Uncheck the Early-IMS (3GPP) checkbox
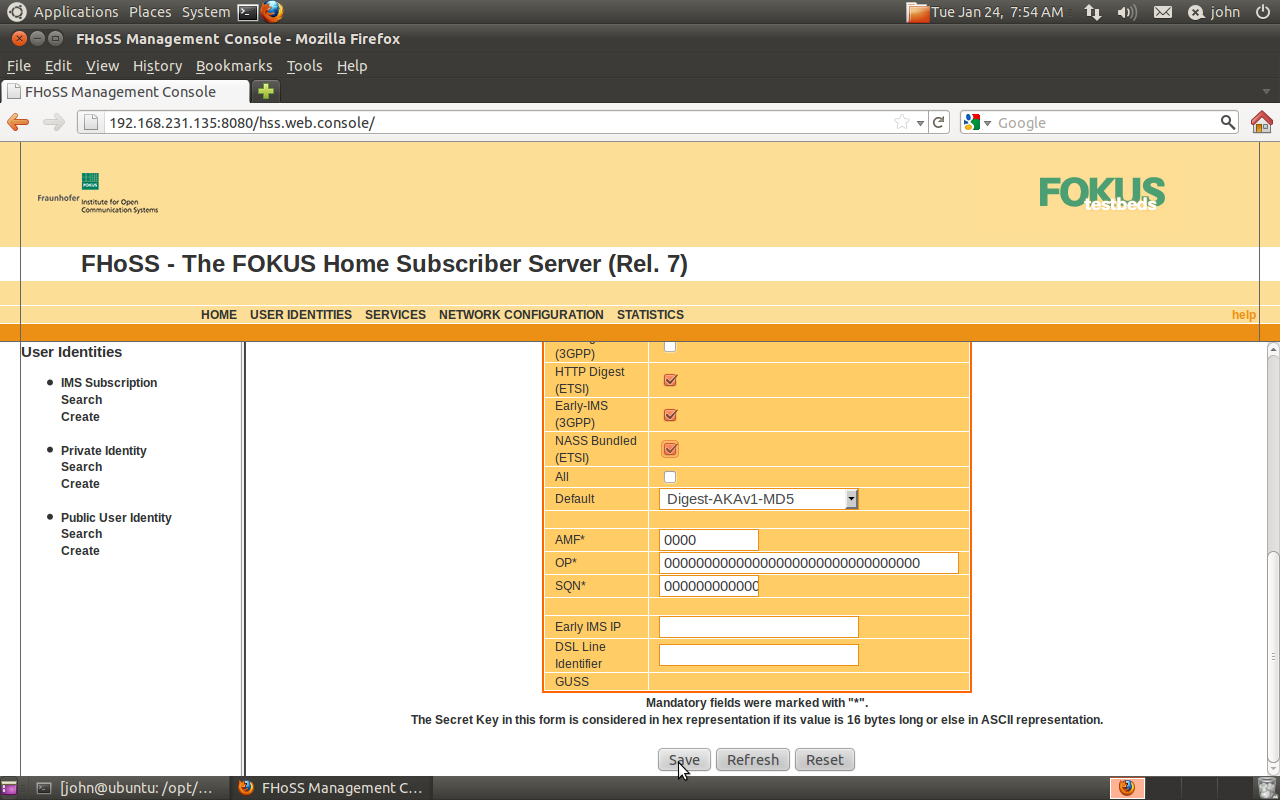 pyautogui.click(x=670, y=415)
